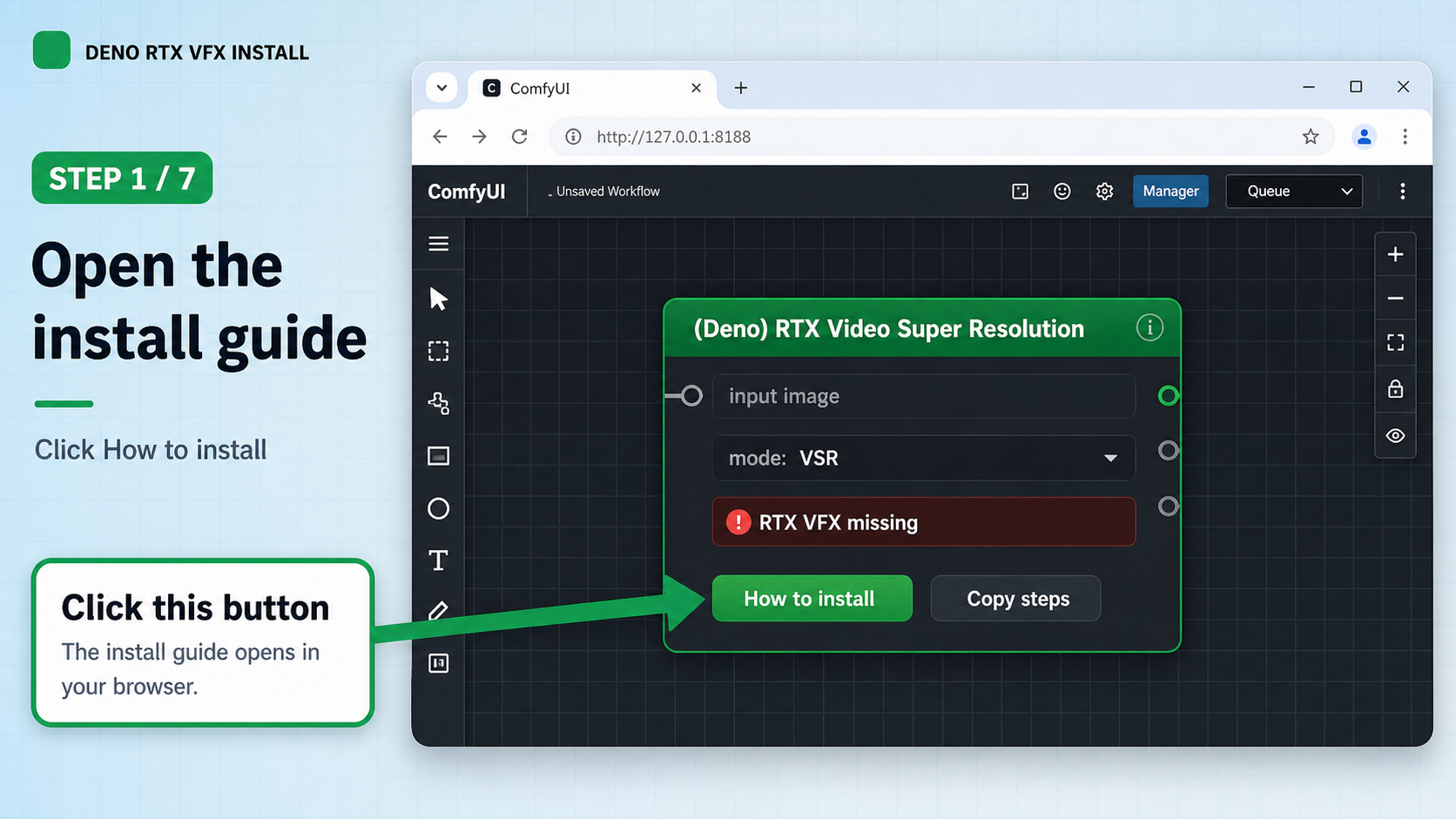Image resolution: width=1456 pixels, height=819 pixels.
Task: Reload the browser page
Action: 520,137
